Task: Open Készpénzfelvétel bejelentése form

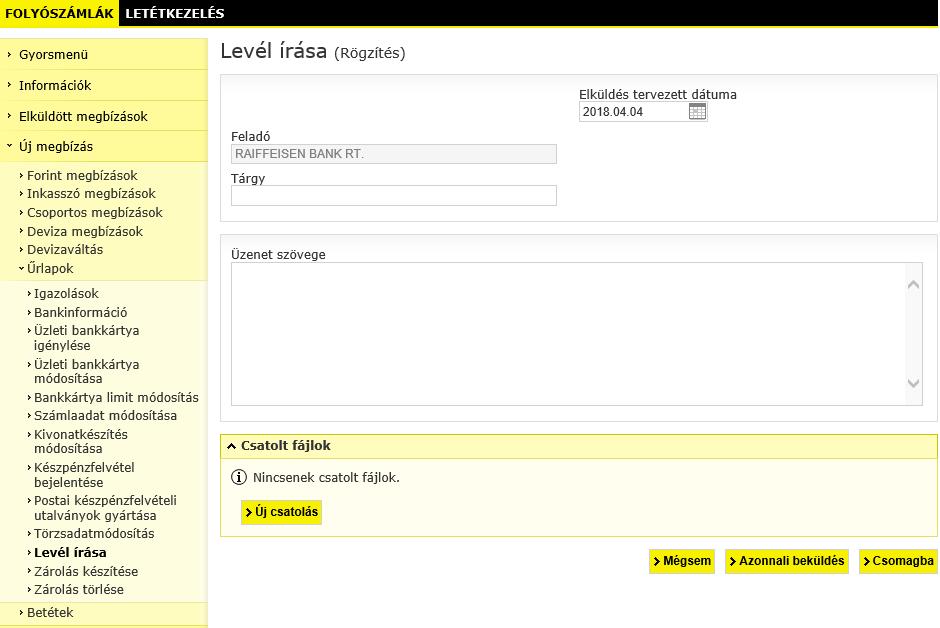Action: [x=84, y=475]
